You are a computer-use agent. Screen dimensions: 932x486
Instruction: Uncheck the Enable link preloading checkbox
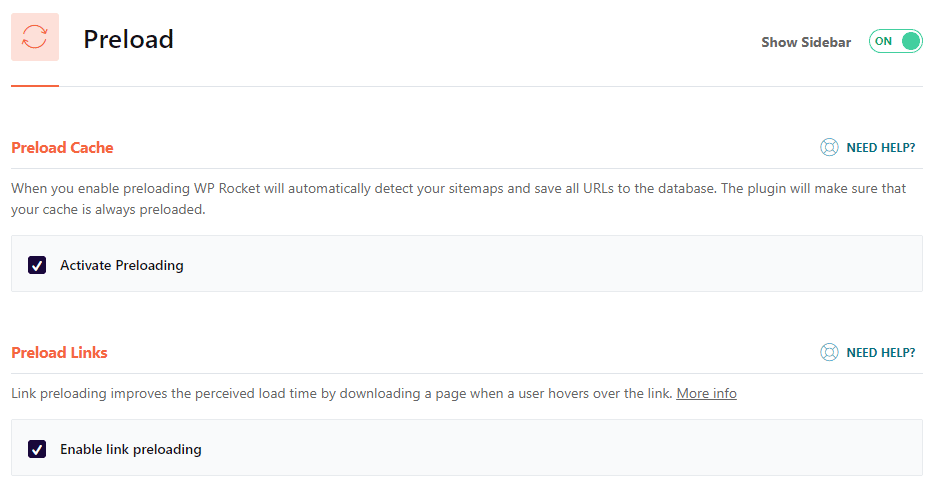point(37,449)
